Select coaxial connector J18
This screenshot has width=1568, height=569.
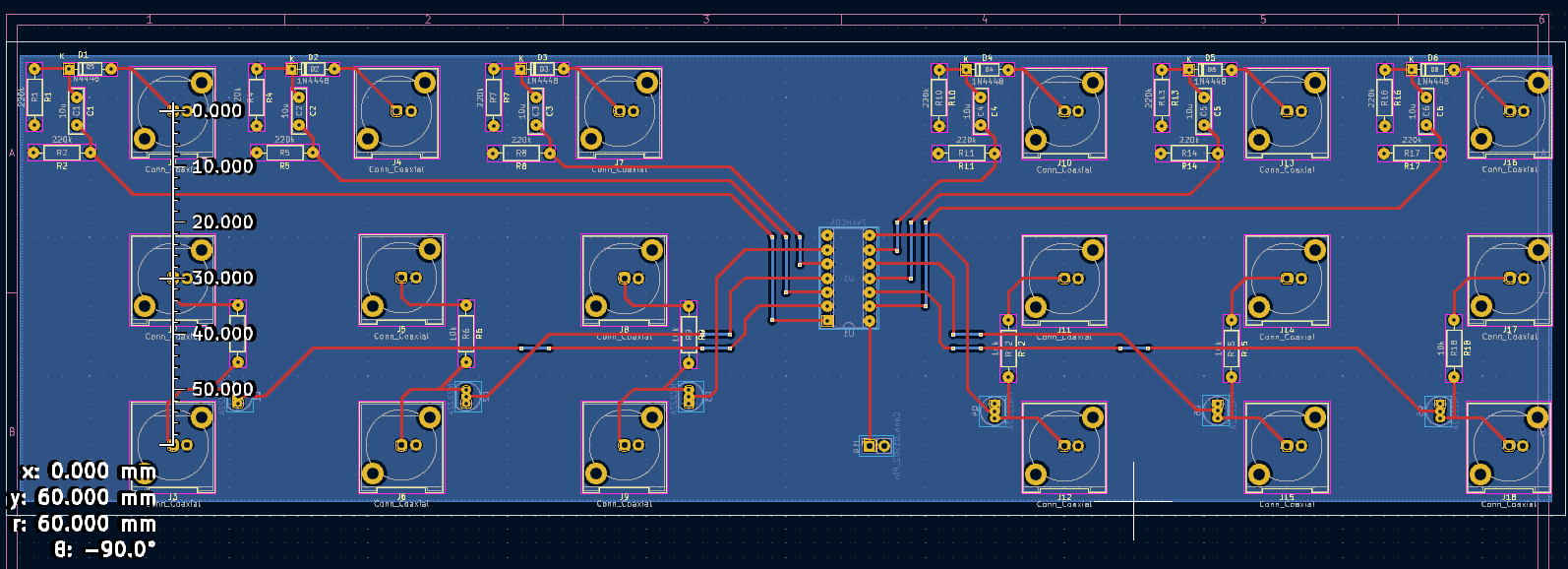coord(1510,447)
